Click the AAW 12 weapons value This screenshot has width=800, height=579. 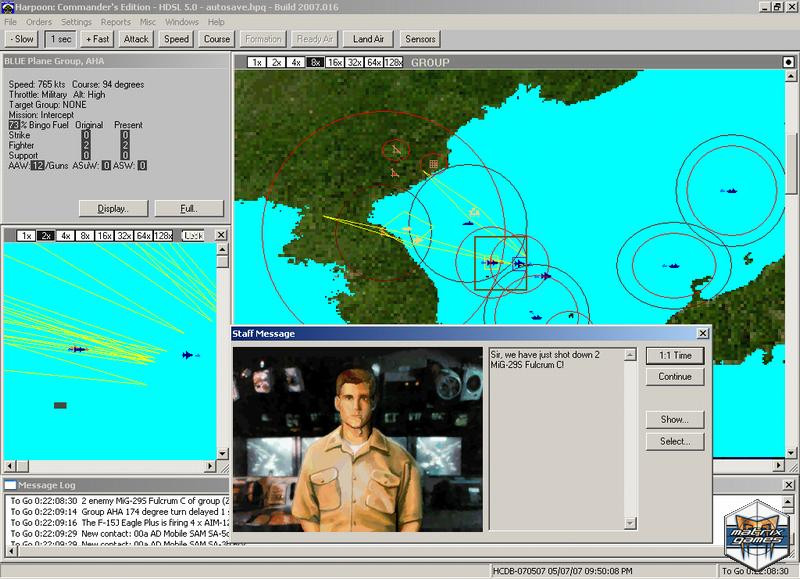(37, 165)
